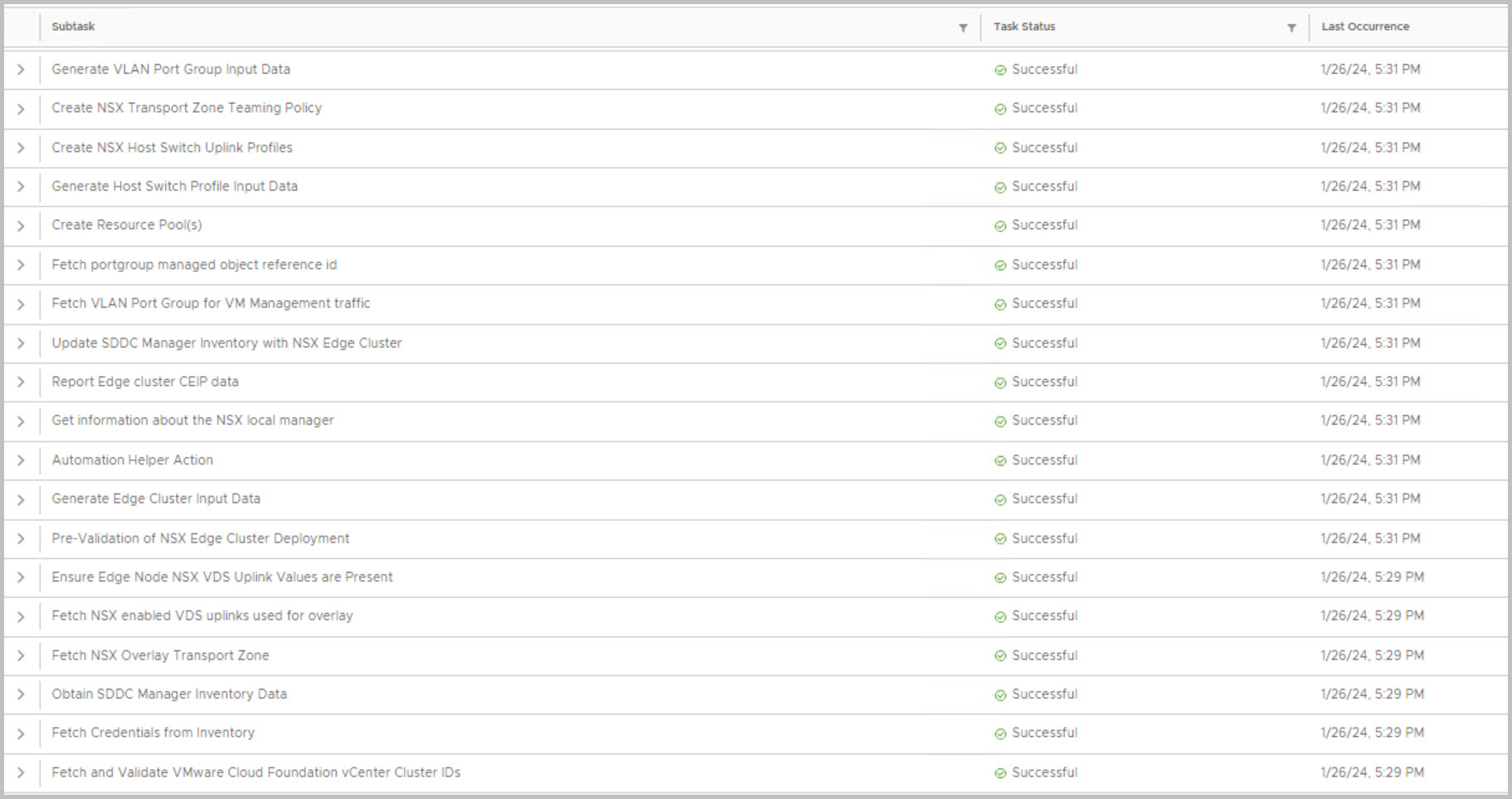Select Create NSX Transport Zone Teaming Policy subtask
The width and height of the screenshot is (1512, 799).
[x=187, y=108]
